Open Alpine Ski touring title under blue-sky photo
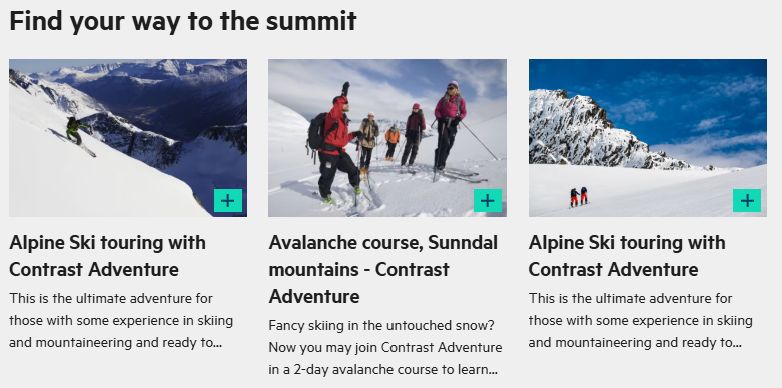The width and height of the screenshot is (782, 388). [627, 256]
